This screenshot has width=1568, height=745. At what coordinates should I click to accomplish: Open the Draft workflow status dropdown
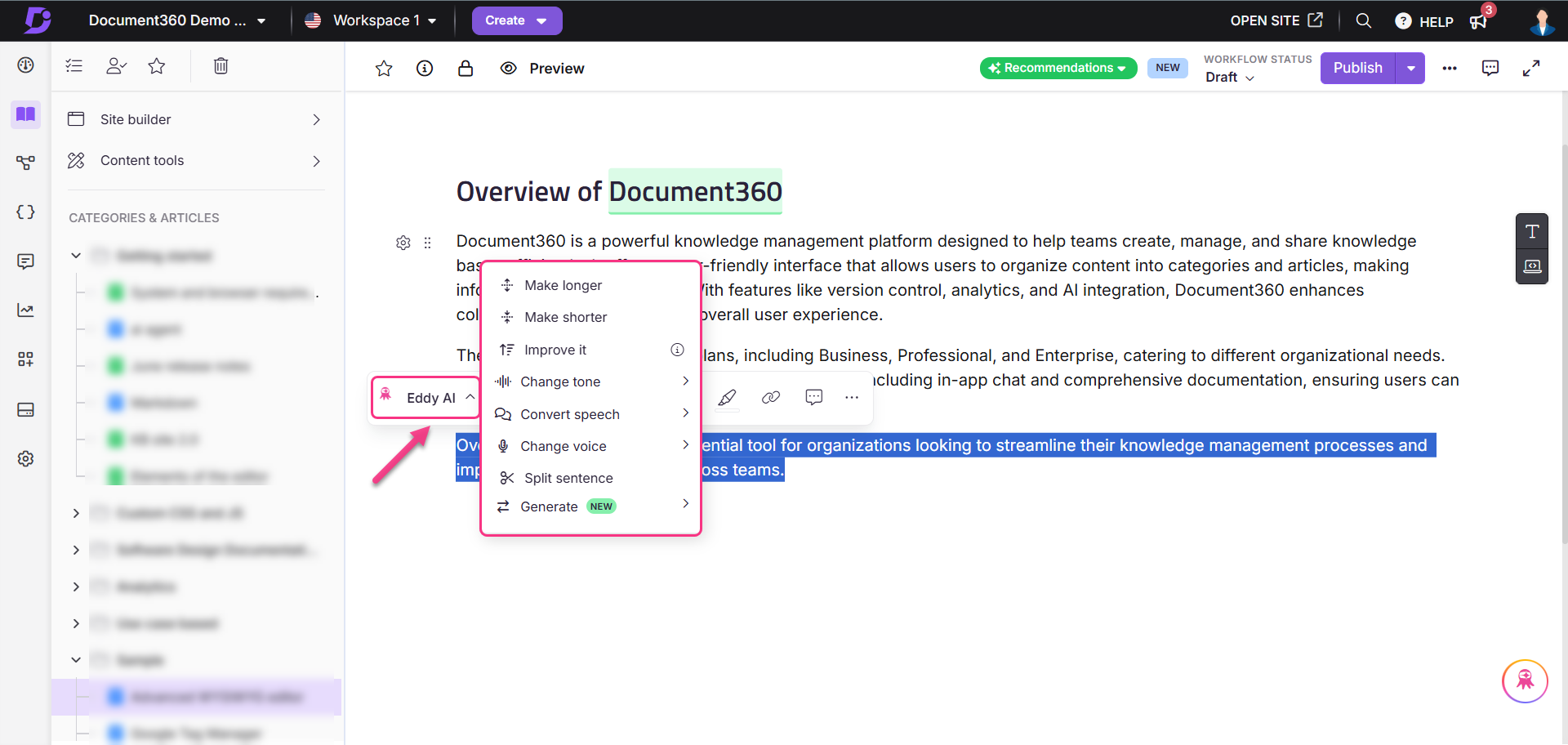[1230, 78]
